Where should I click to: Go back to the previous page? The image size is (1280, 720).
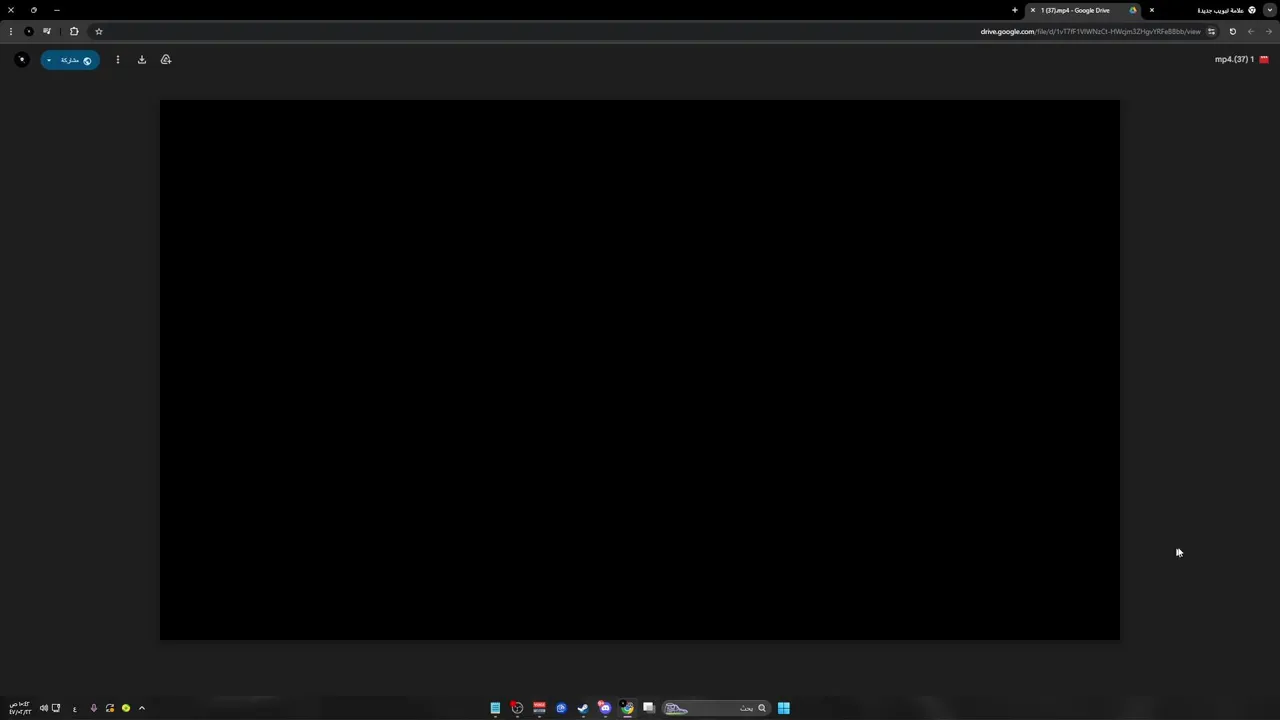click(1250, 31)
